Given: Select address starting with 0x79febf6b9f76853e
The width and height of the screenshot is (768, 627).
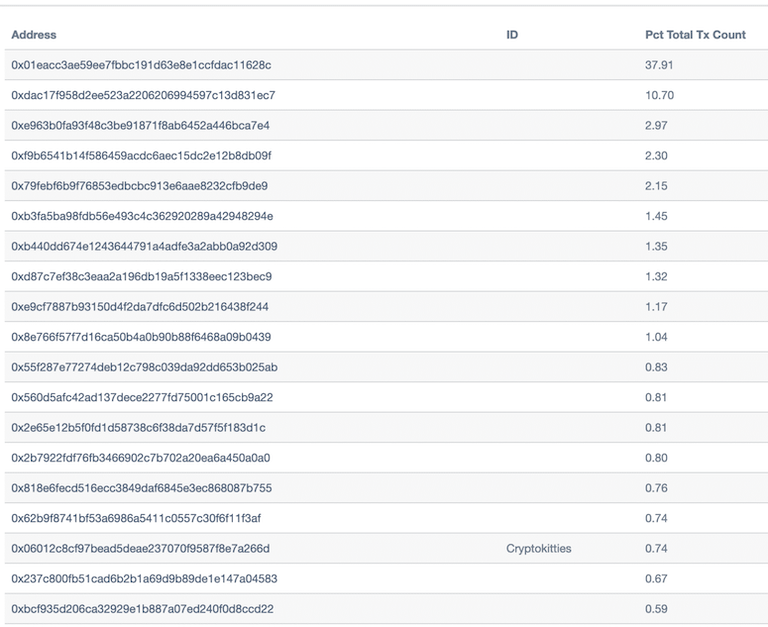Looking at the screenshot, I should coord(140,186).
